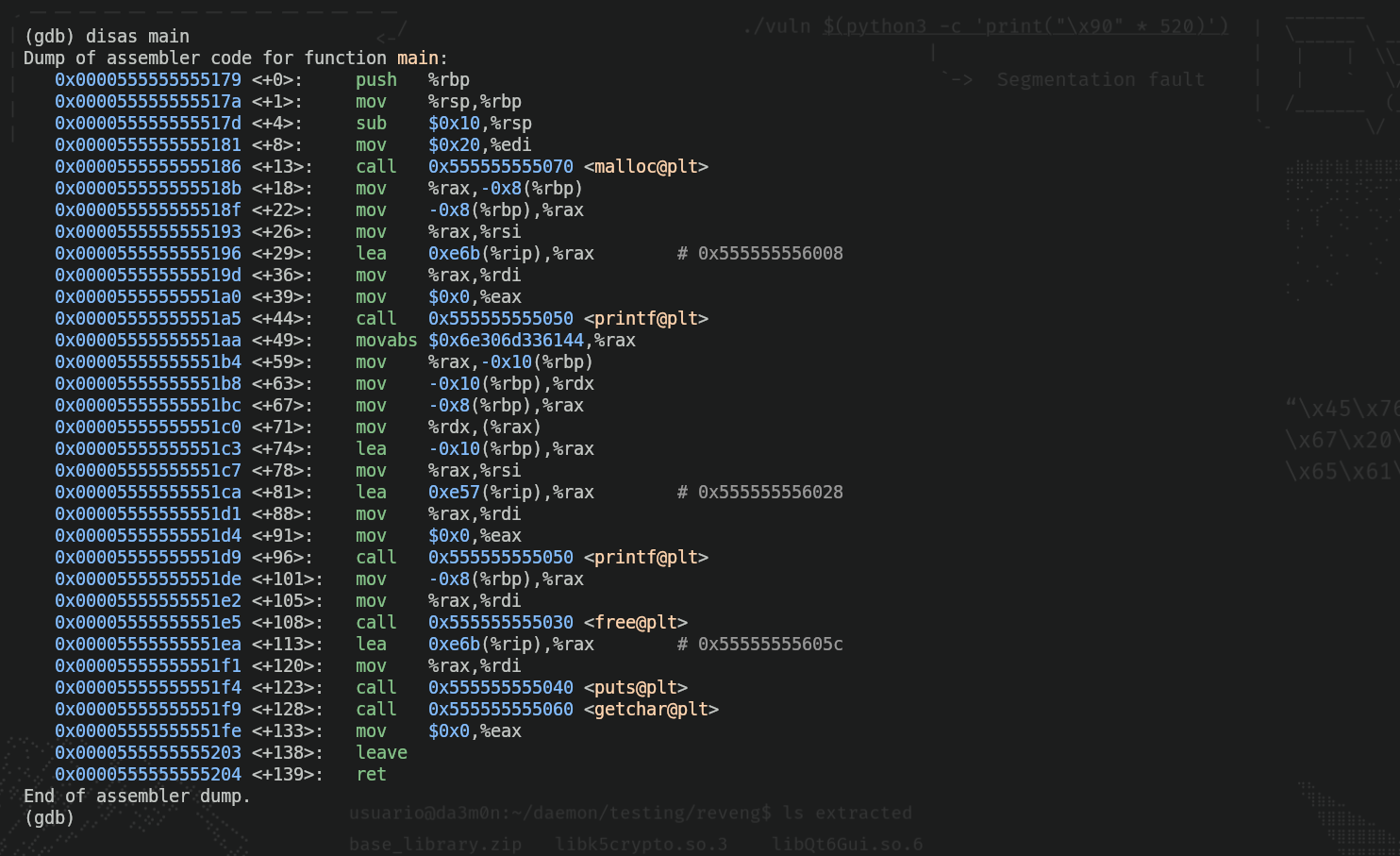Click the movabs instruction mnemonic

pos(386,340)
